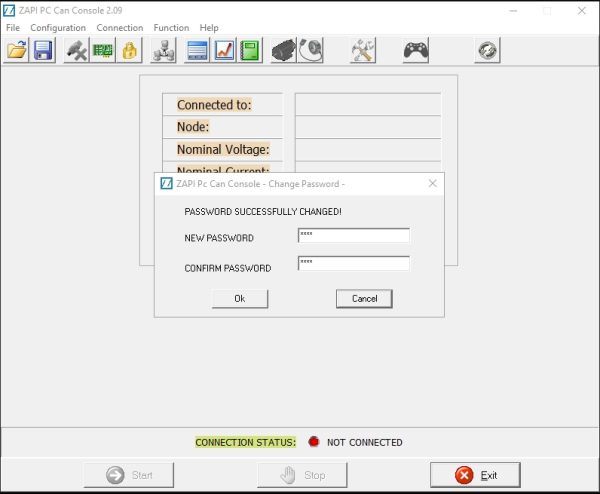The width and height of the screenshot is (600, 494).
Task: Click the 'PASSWORD SUCCESSFULLY CHANGED!' message
Action: click(263, 212)
